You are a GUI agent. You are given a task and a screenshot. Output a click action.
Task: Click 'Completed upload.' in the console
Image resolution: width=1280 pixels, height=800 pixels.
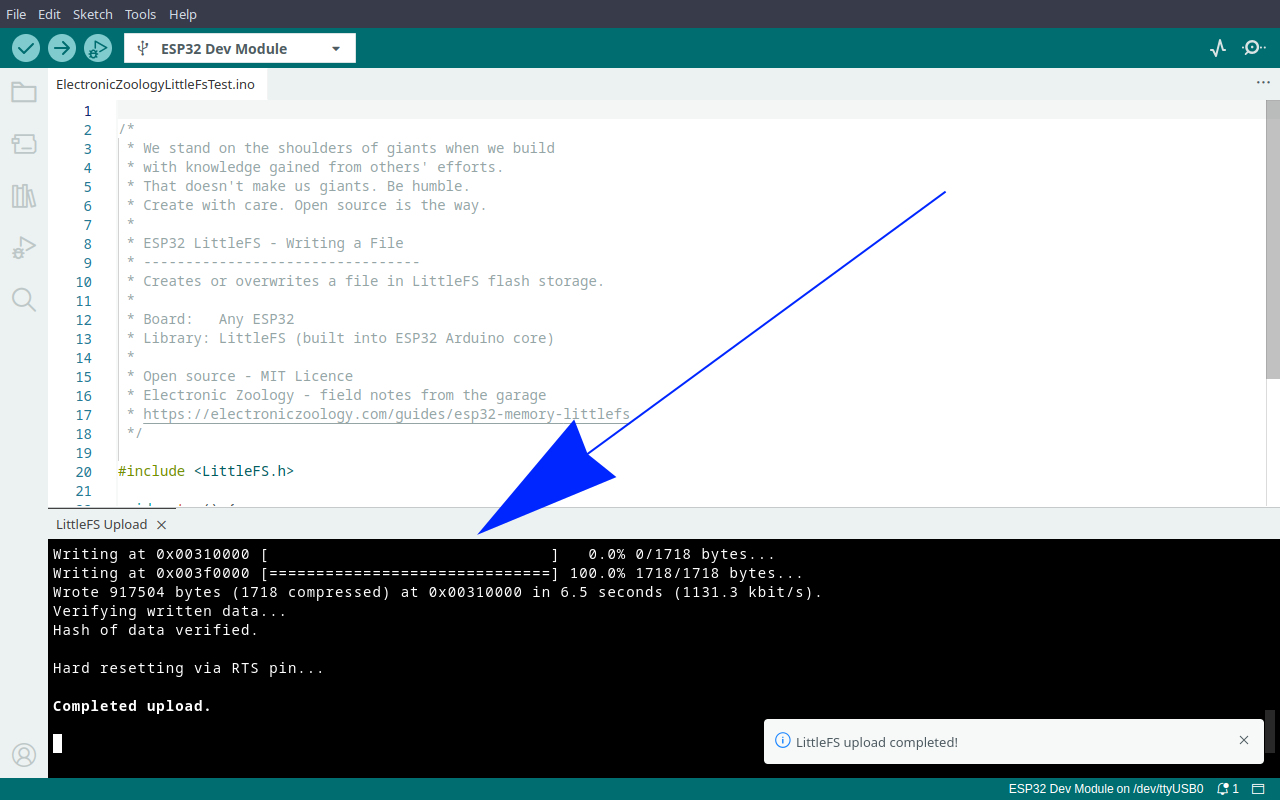coord(132,706)
